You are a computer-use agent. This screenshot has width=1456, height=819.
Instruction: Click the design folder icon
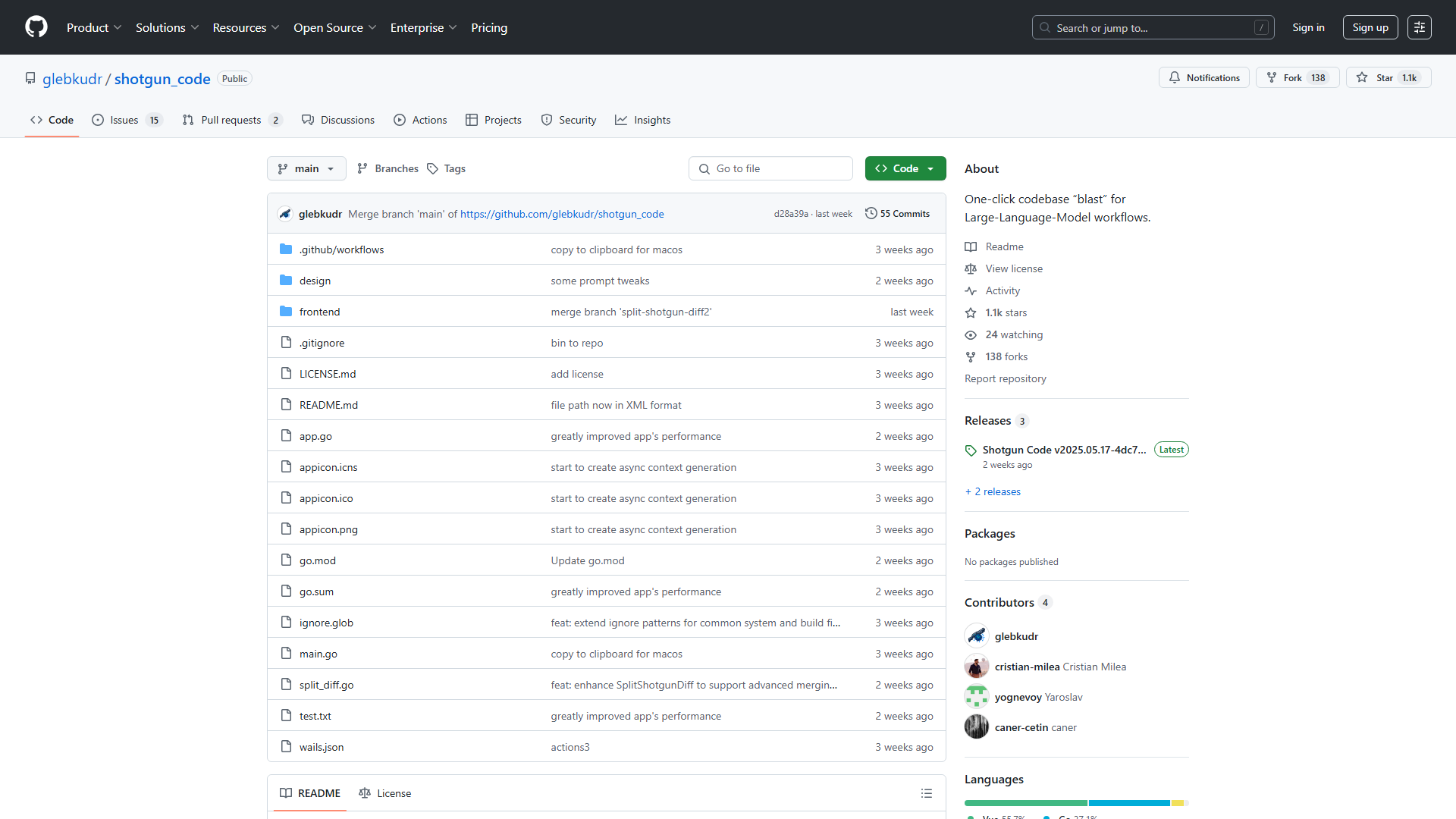pos(286,281)
